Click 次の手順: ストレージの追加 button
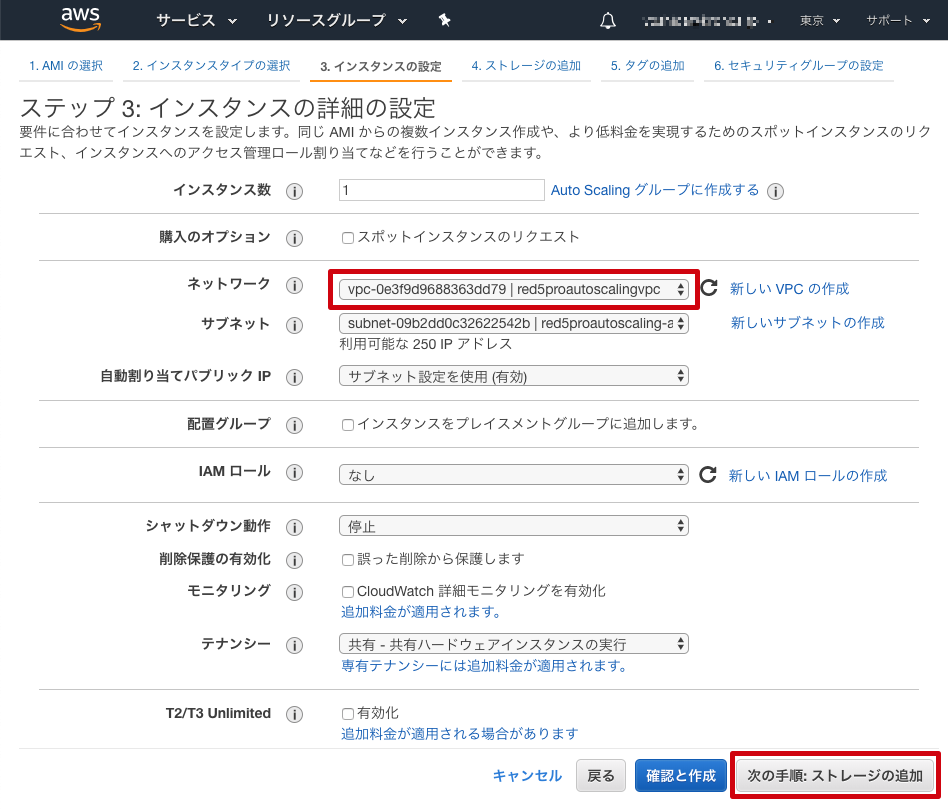The image size is (948, 809). pos(835,776)
